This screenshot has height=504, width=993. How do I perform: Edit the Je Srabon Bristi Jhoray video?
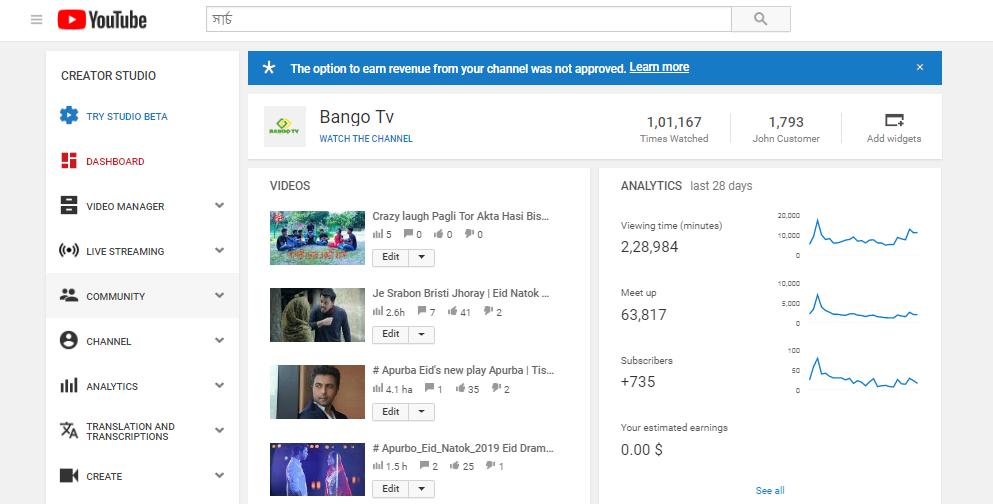coord(391,334)
